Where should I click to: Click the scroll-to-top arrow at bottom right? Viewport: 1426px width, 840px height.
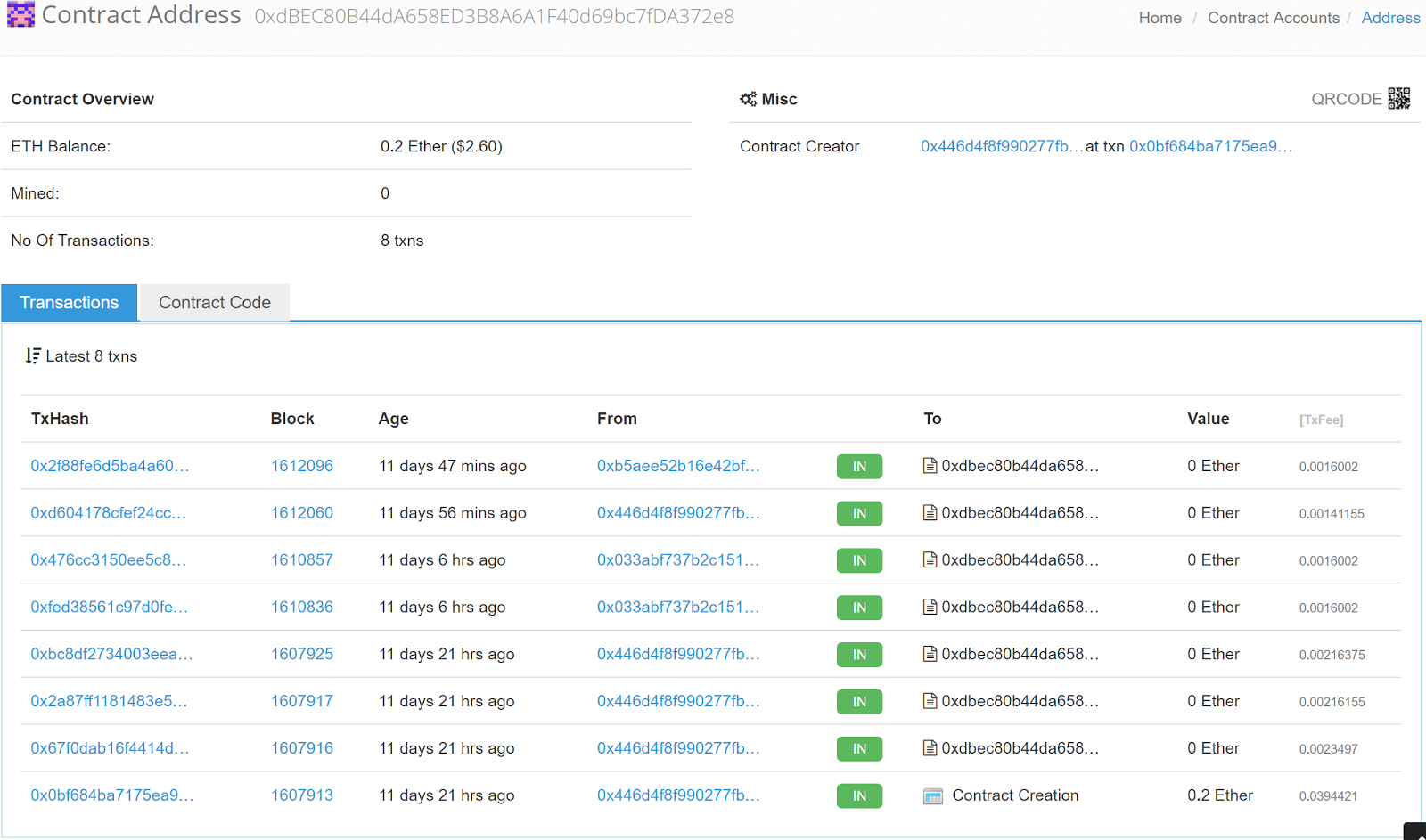pos(1415,832)
